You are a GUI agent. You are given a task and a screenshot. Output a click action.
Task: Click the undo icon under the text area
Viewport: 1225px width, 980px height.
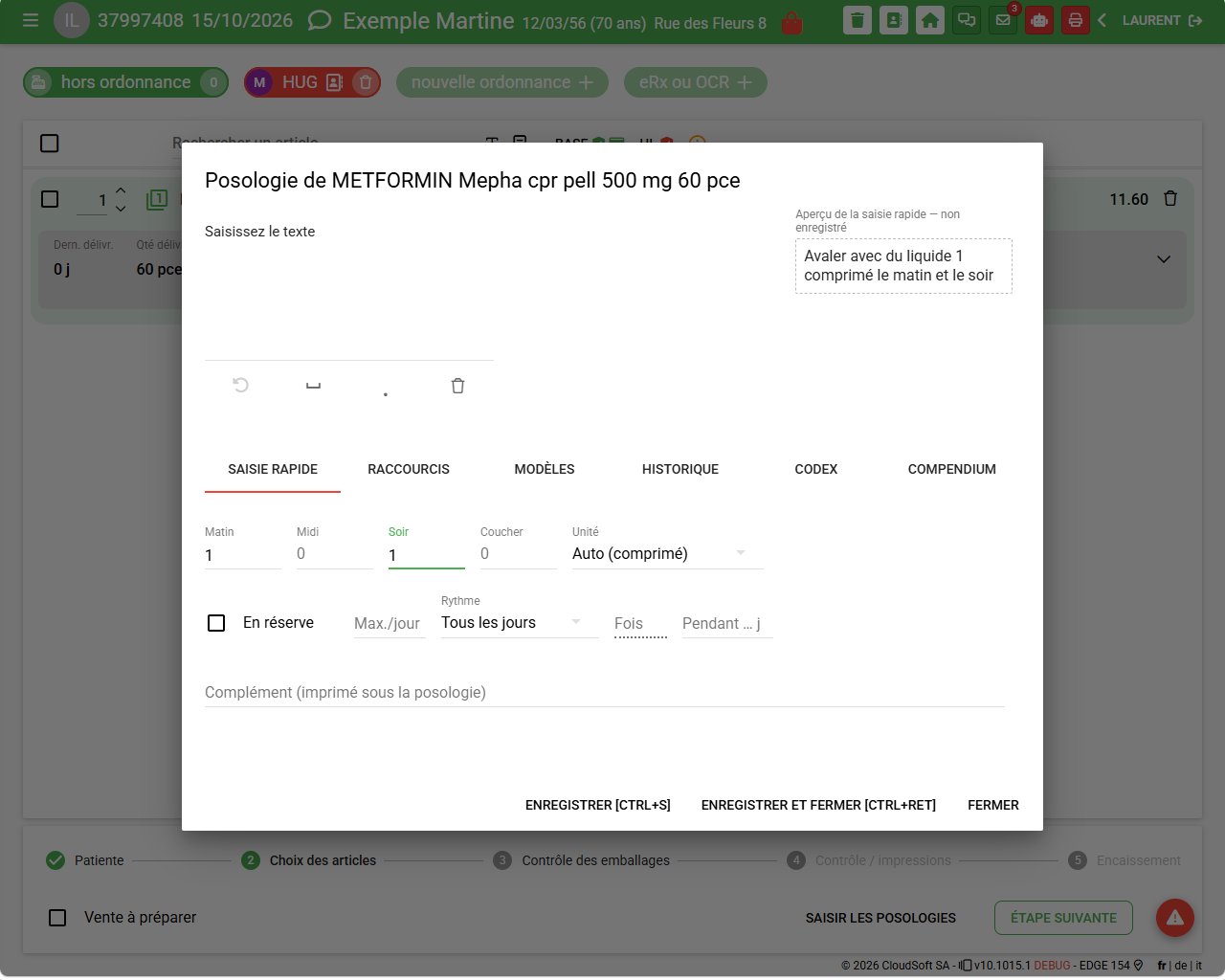coord(241,385)
